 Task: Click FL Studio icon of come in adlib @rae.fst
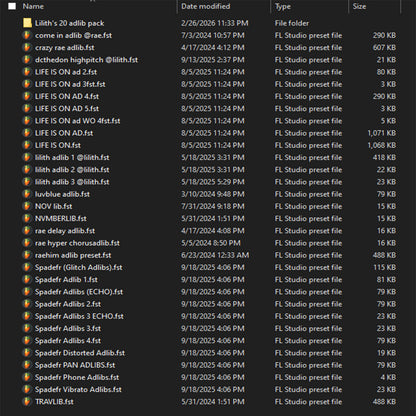[27, 35]
